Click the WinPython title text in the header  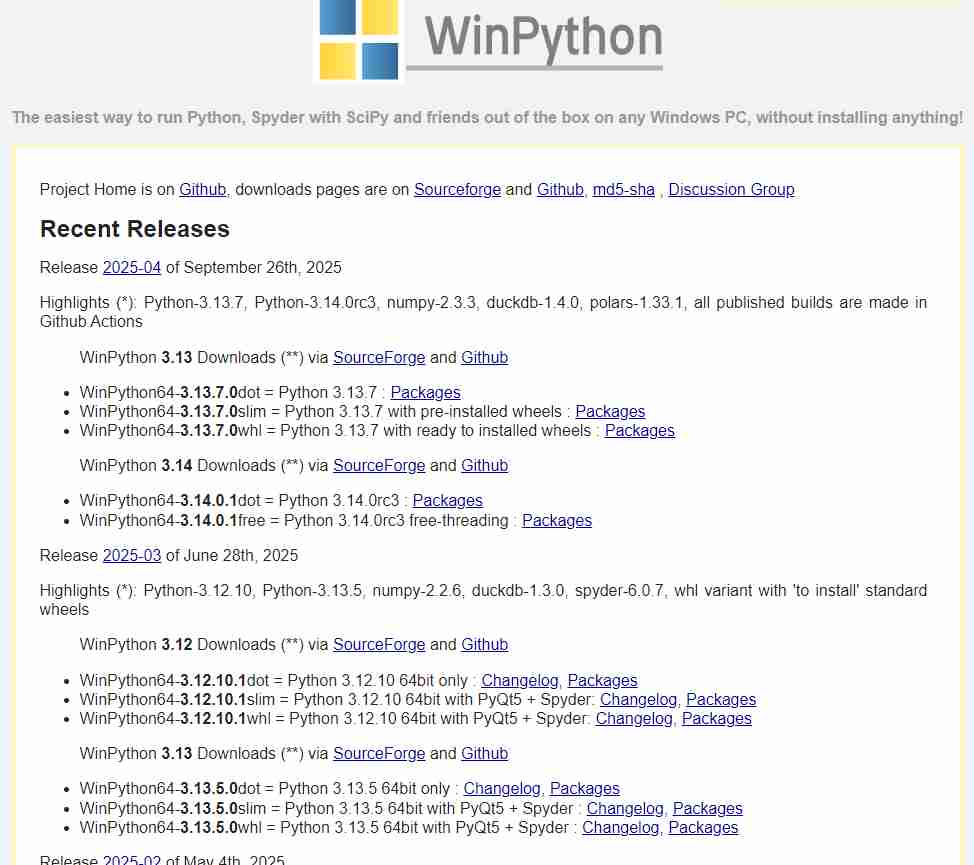pyautogui.click(x=543, y=37)
